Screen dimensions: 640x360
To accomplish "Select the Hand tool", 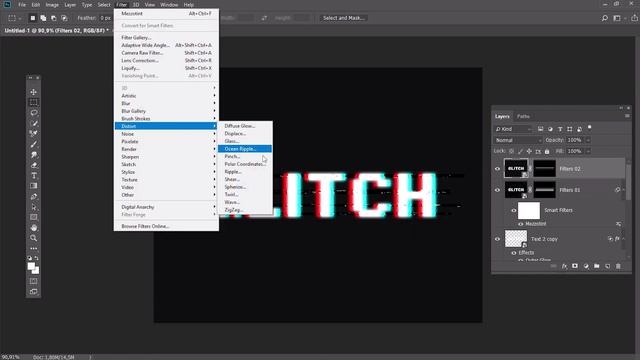I will click(x=33, y=228).
